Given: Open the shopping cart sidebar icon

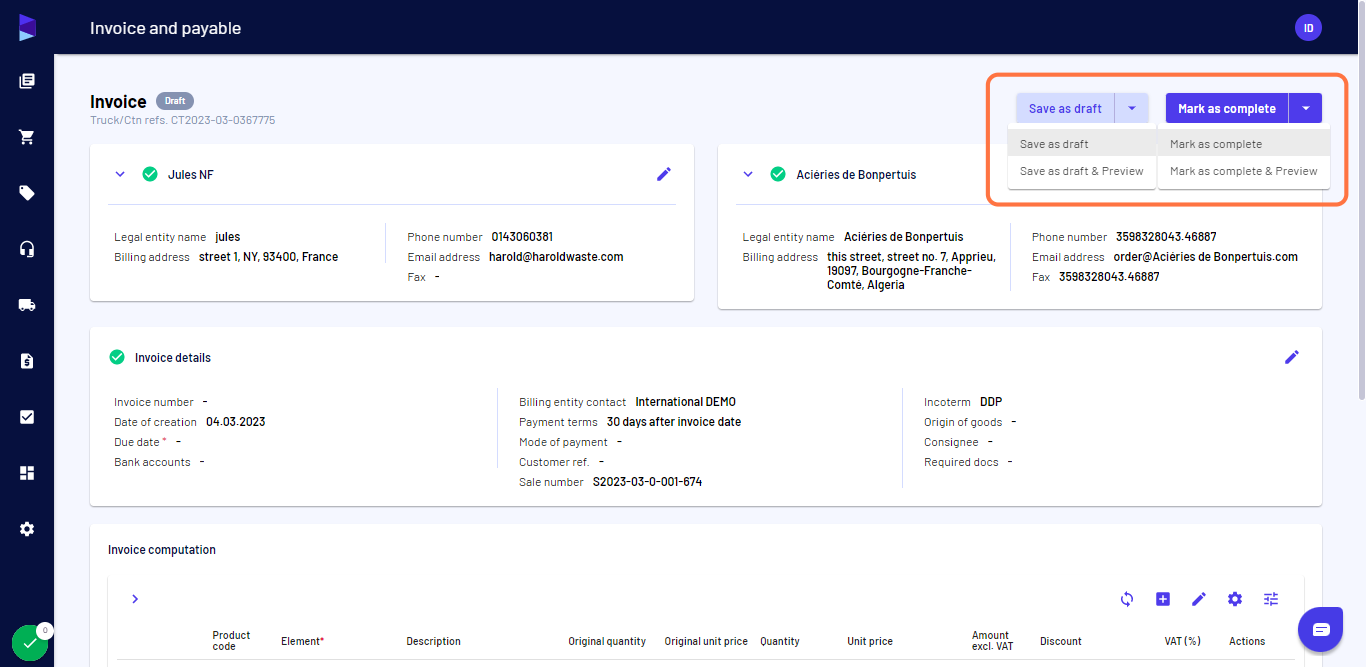Looking at the screenshot, I should [27, 137].
